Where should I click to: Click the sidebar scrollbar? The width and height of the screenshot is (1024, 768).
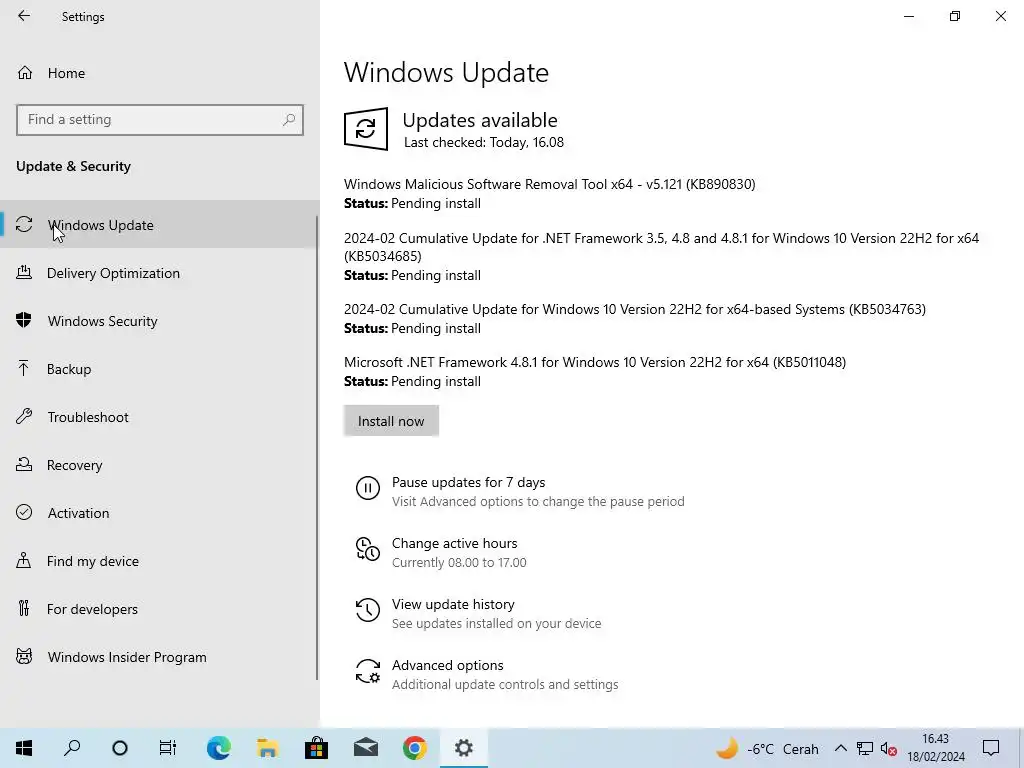click(x=317, y=447)
